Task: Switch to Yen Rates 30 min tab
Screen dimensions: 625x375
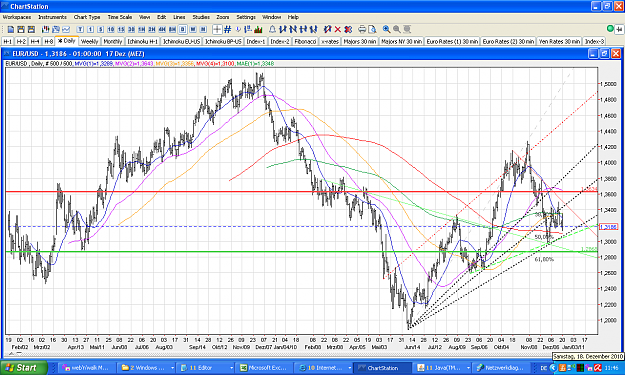Action: point(559,41)
